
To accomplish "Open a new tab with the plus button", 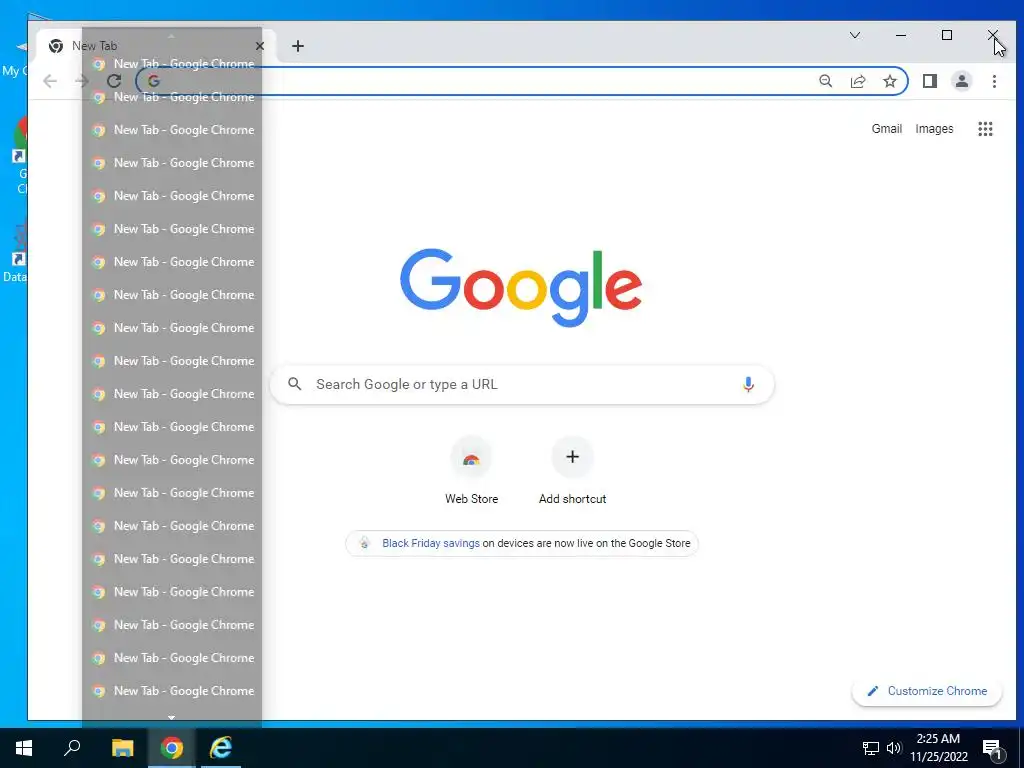I will pyautogui.click(x=298, y=46).
